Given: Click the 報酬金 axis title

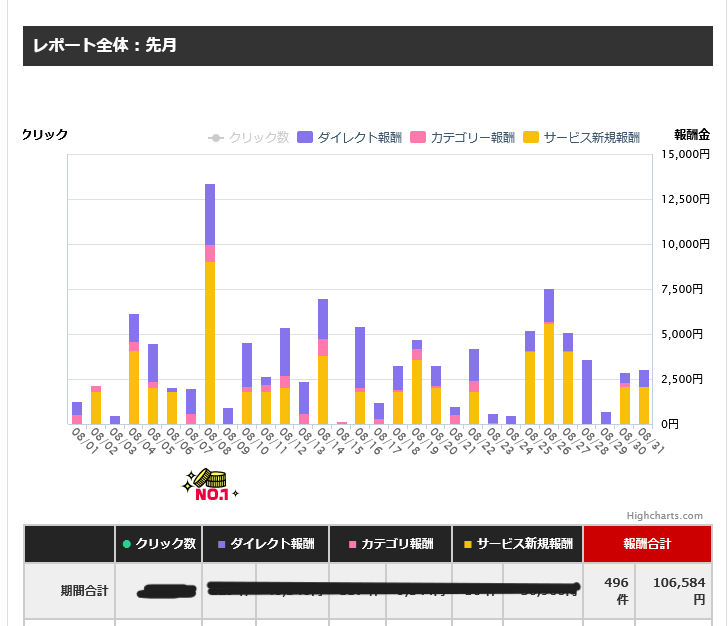Looking at the screenshot, I should (691, 135).
